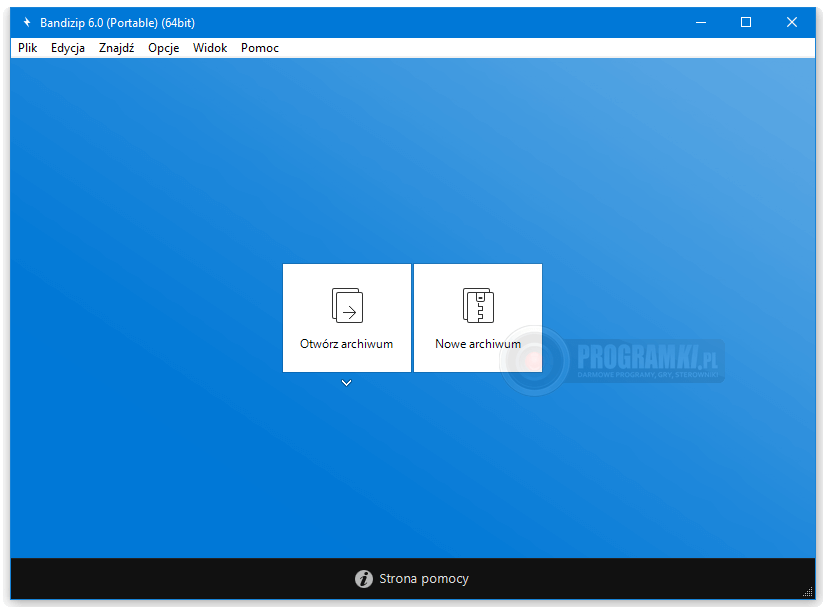Close the Bandizip window

pyautogui.click(x=792, y=22)
